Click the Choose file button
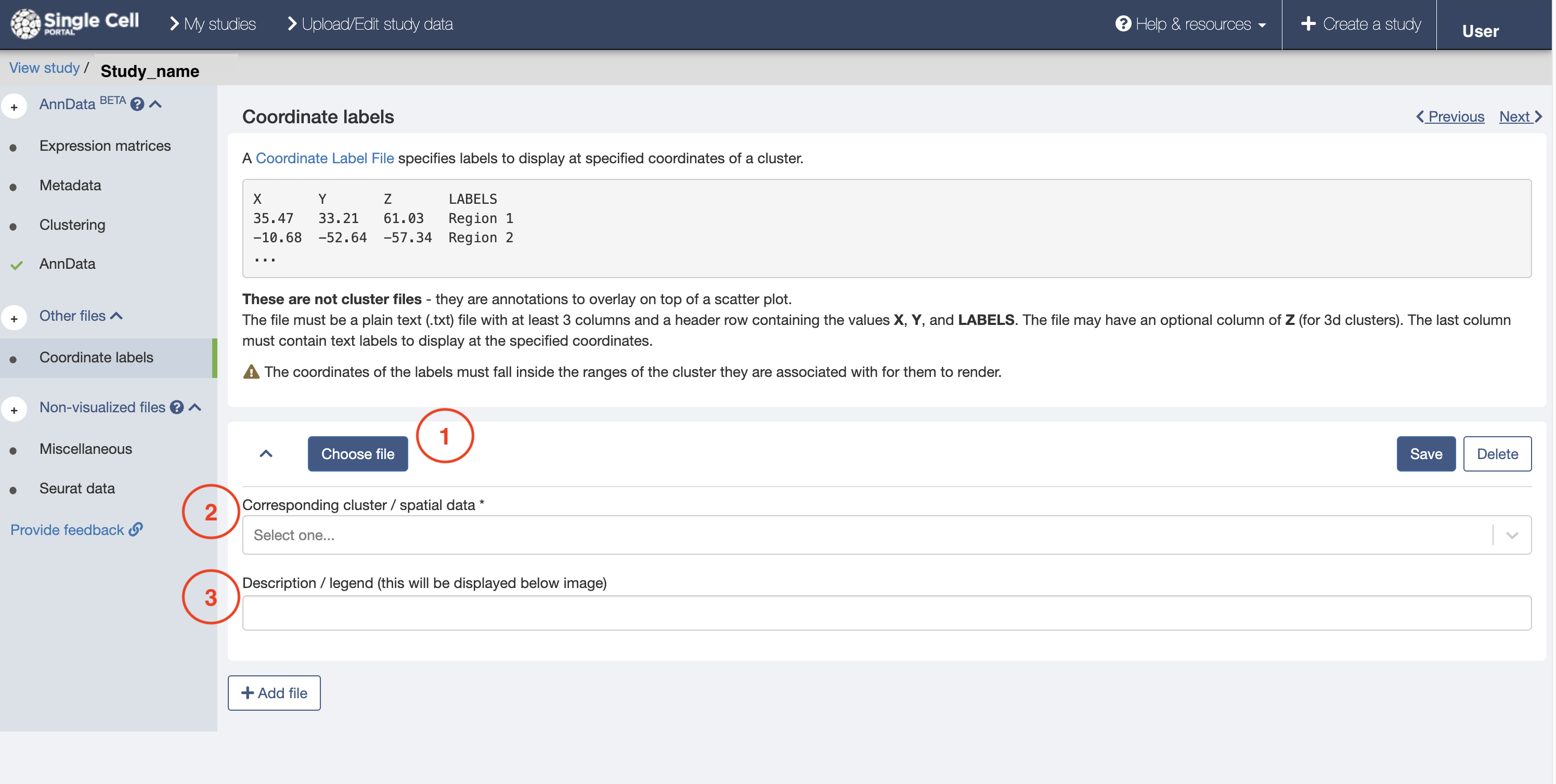1556x784 pixels. tap(357, 453)
